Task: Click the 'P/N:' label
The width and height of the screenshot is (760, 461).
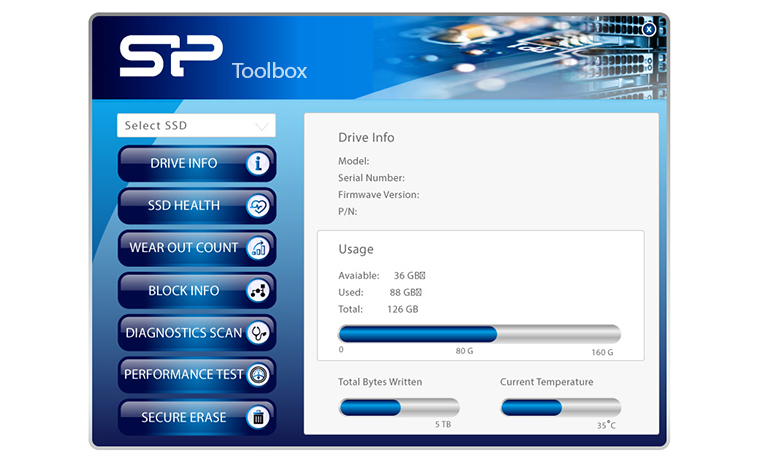Action: pos(348,212)
